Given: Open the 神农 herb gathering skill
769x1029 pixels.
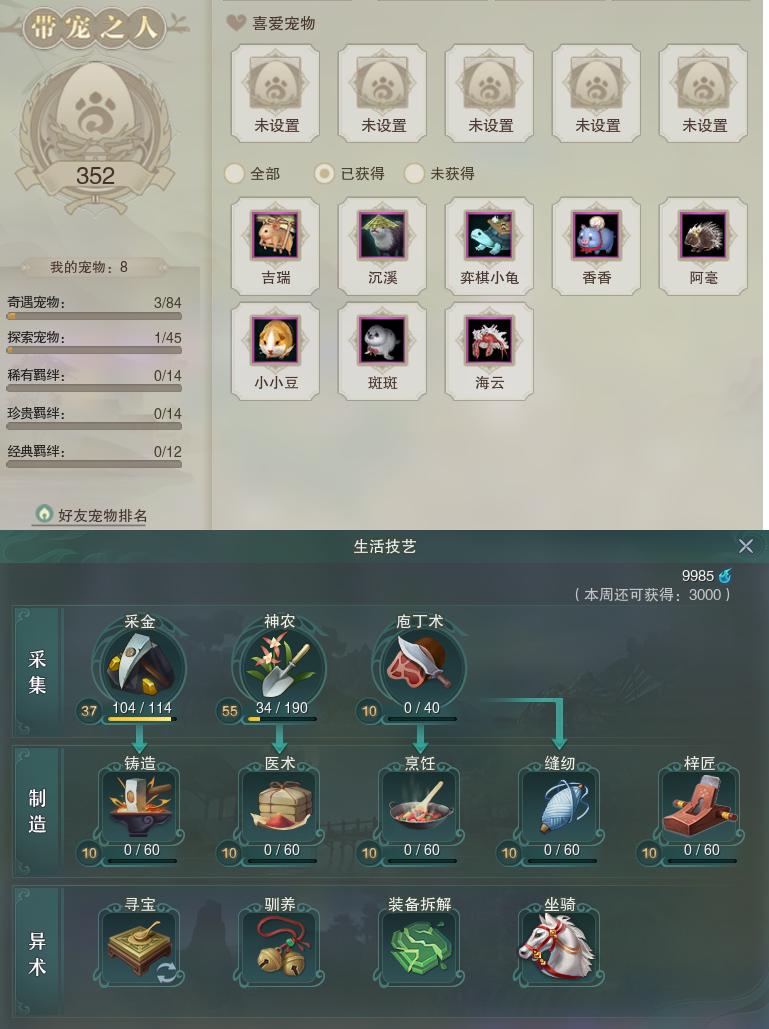Looking at the screenshot, I should (x=280, y=667).
